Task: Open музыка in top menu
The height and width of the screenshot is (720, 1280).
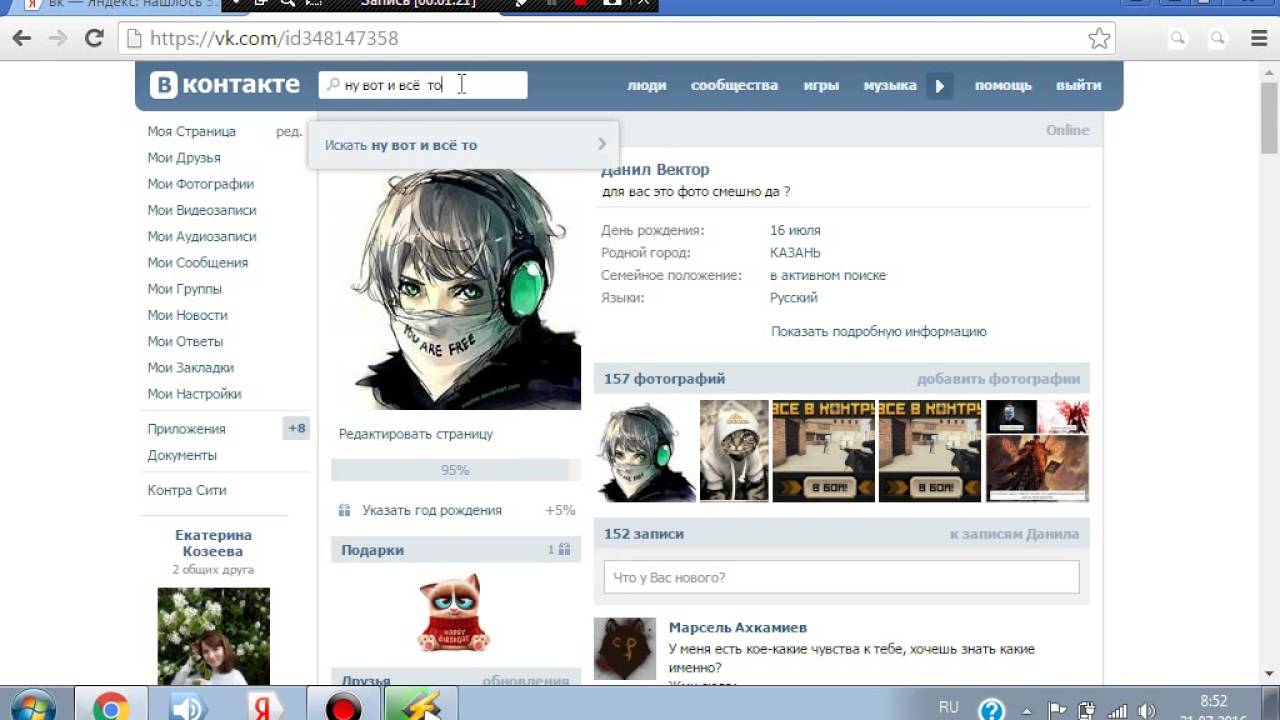Action: tap(890, 85)
